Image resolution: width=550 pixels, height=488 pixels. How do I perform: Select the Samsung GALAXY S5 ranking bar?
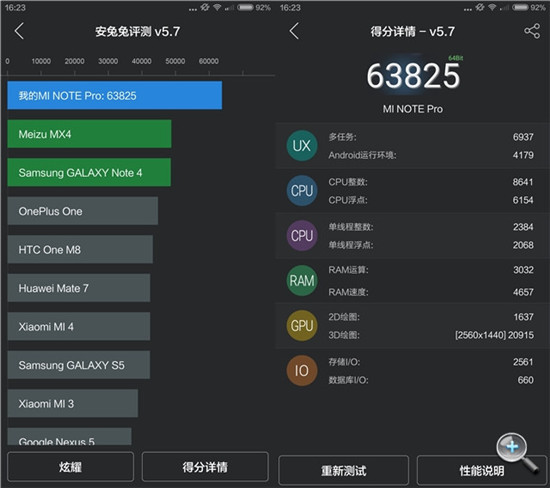79,365
